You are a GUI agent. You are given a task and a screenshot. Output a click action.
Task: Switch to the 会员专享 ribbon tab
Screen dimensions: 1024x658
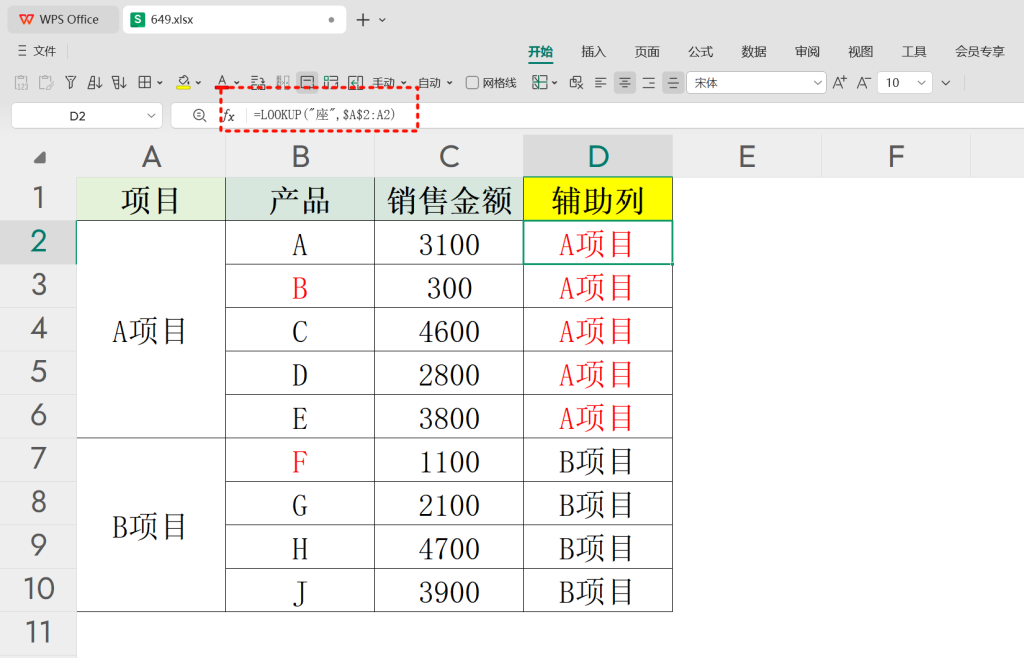coord(980,52)
